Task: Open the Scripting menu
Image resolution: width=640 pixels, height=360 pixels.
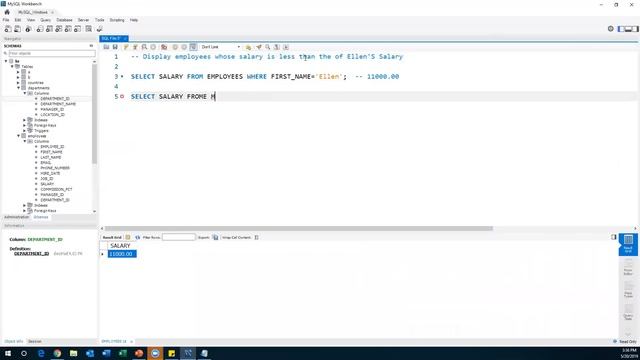Action: [117, 20]
